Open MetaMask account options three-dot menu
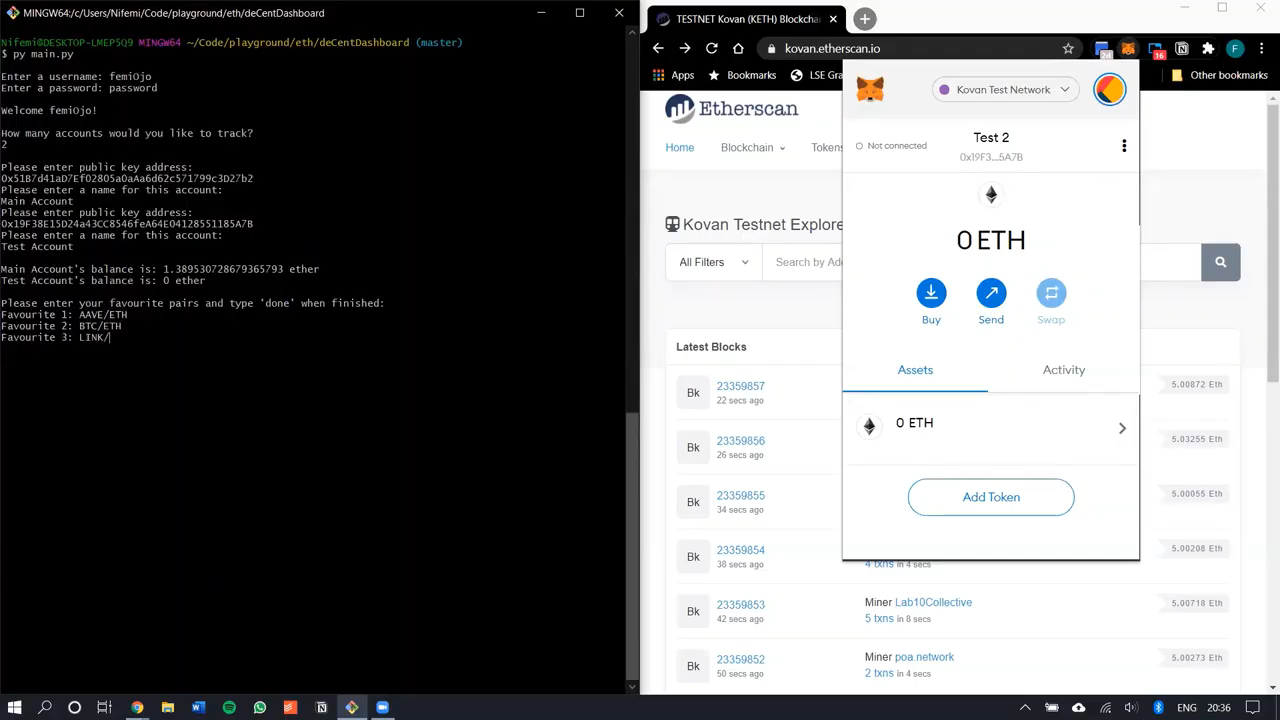Image resolution: width=1280 pixels, height=720 pixels. pos(1124,146)
